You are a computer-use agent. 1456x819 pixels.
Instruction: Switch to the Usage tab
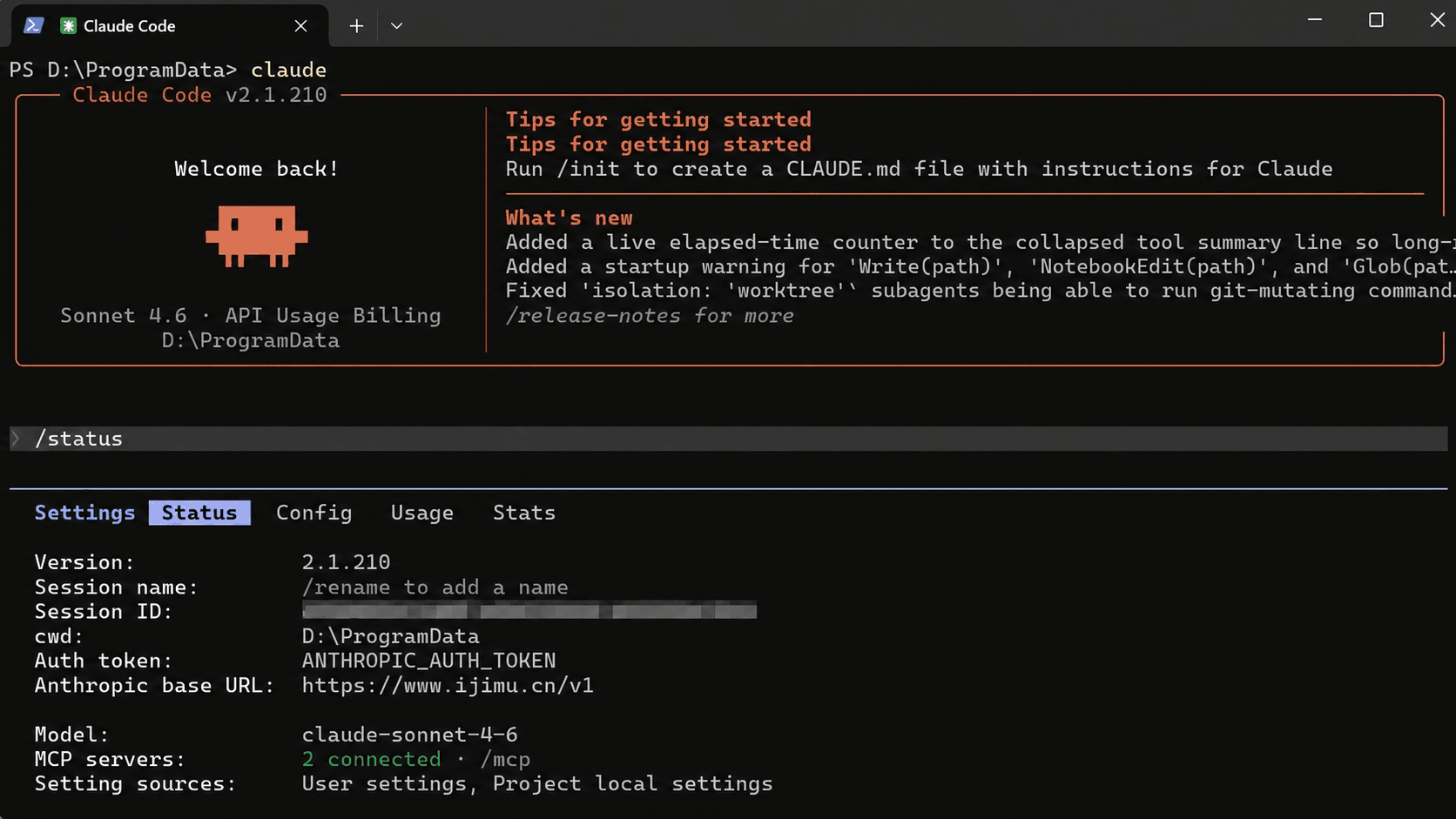pos(422,513)
